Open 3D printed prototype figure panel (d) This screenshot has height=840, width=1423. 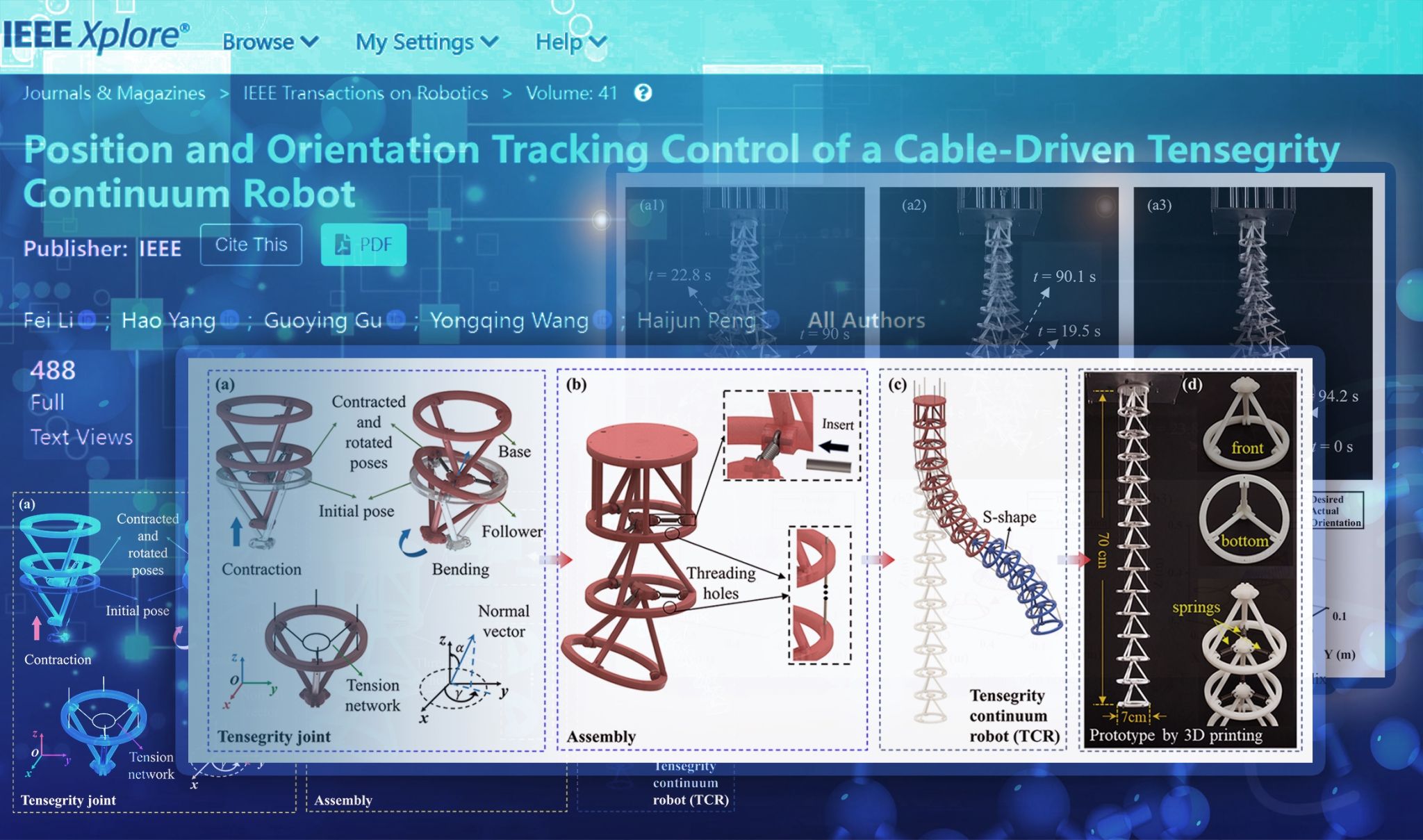click(x=1190, y=559)
